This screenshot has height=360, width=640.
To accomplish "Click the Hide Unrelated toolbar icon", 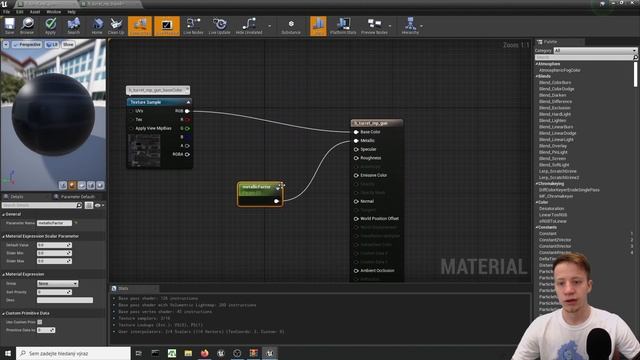I will pos(249,26).
